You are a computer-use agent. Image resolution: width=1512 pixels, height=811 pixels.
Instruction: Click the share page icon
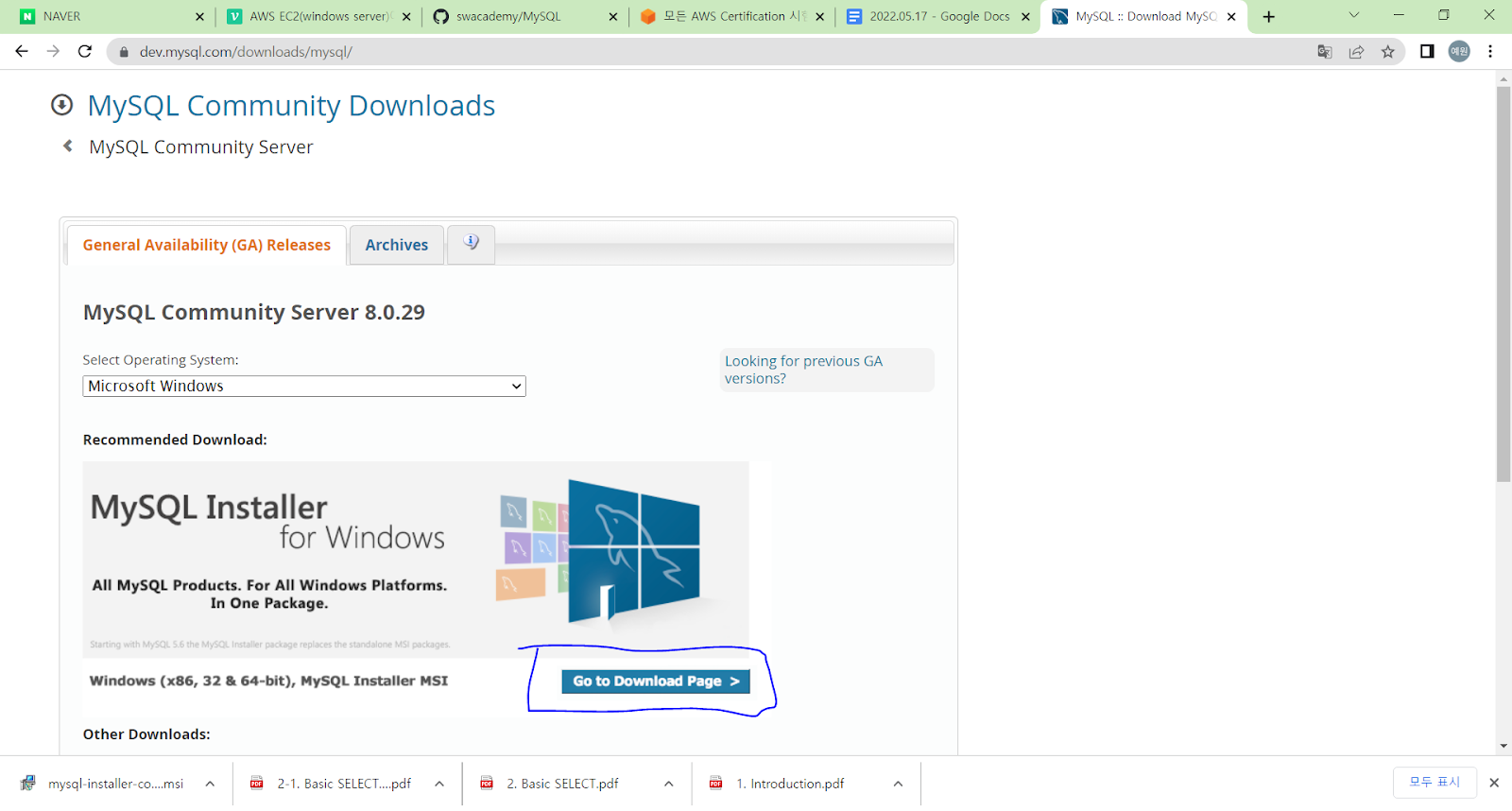(1356, 52)
